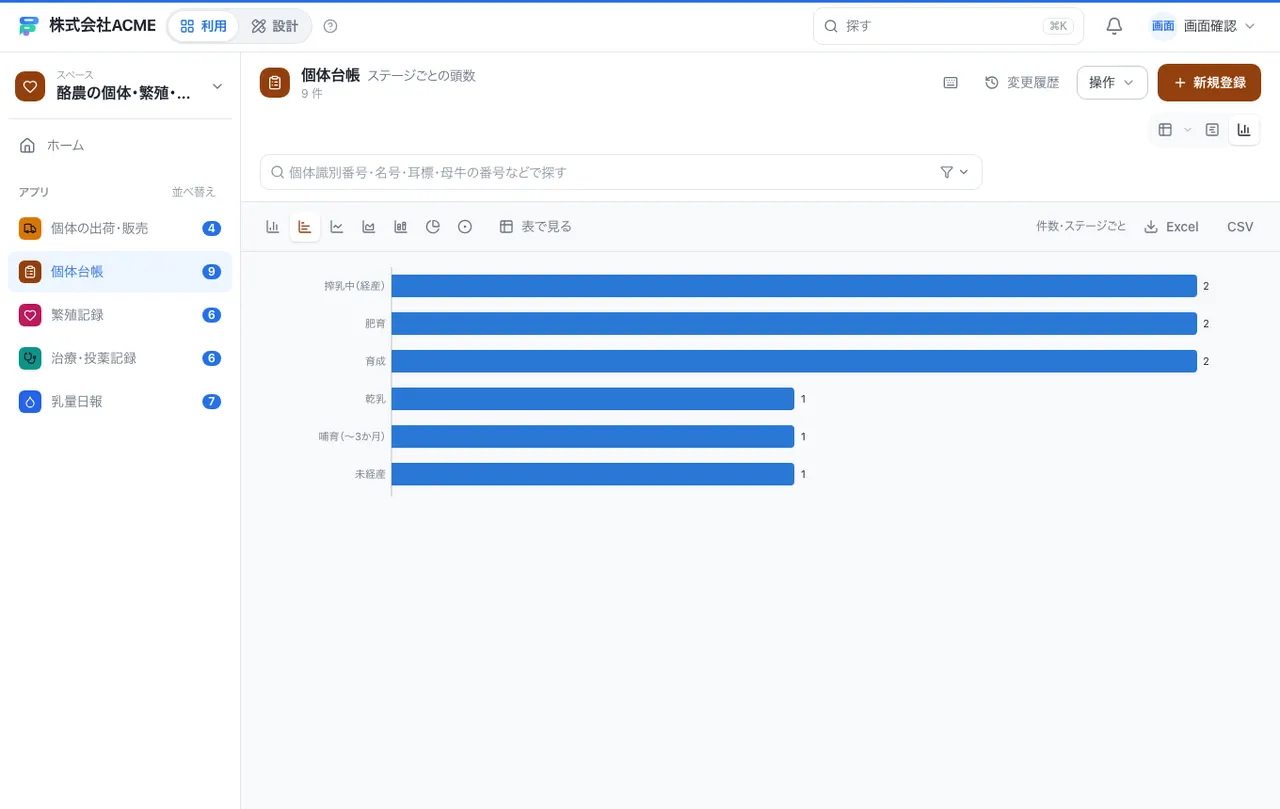Switch chart to line graph
The height and width of the screenshot is (809, 1280).
[x=337, y=227]
